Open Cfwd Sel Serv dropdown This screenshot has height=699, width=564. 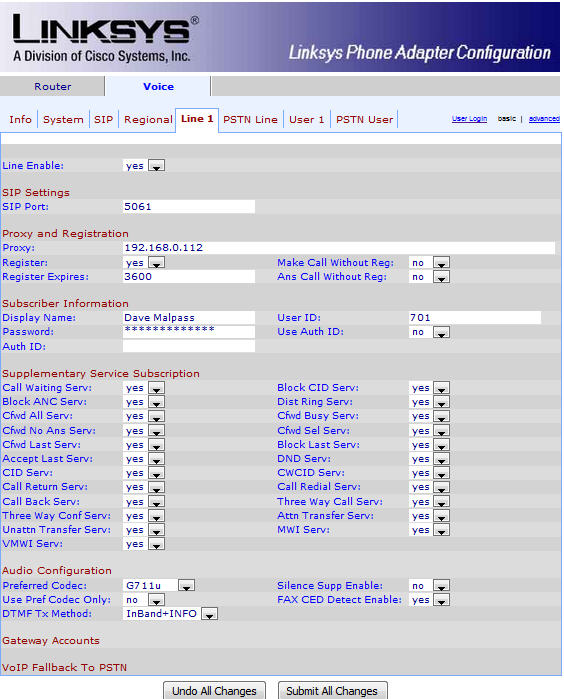tap(429, 431)
